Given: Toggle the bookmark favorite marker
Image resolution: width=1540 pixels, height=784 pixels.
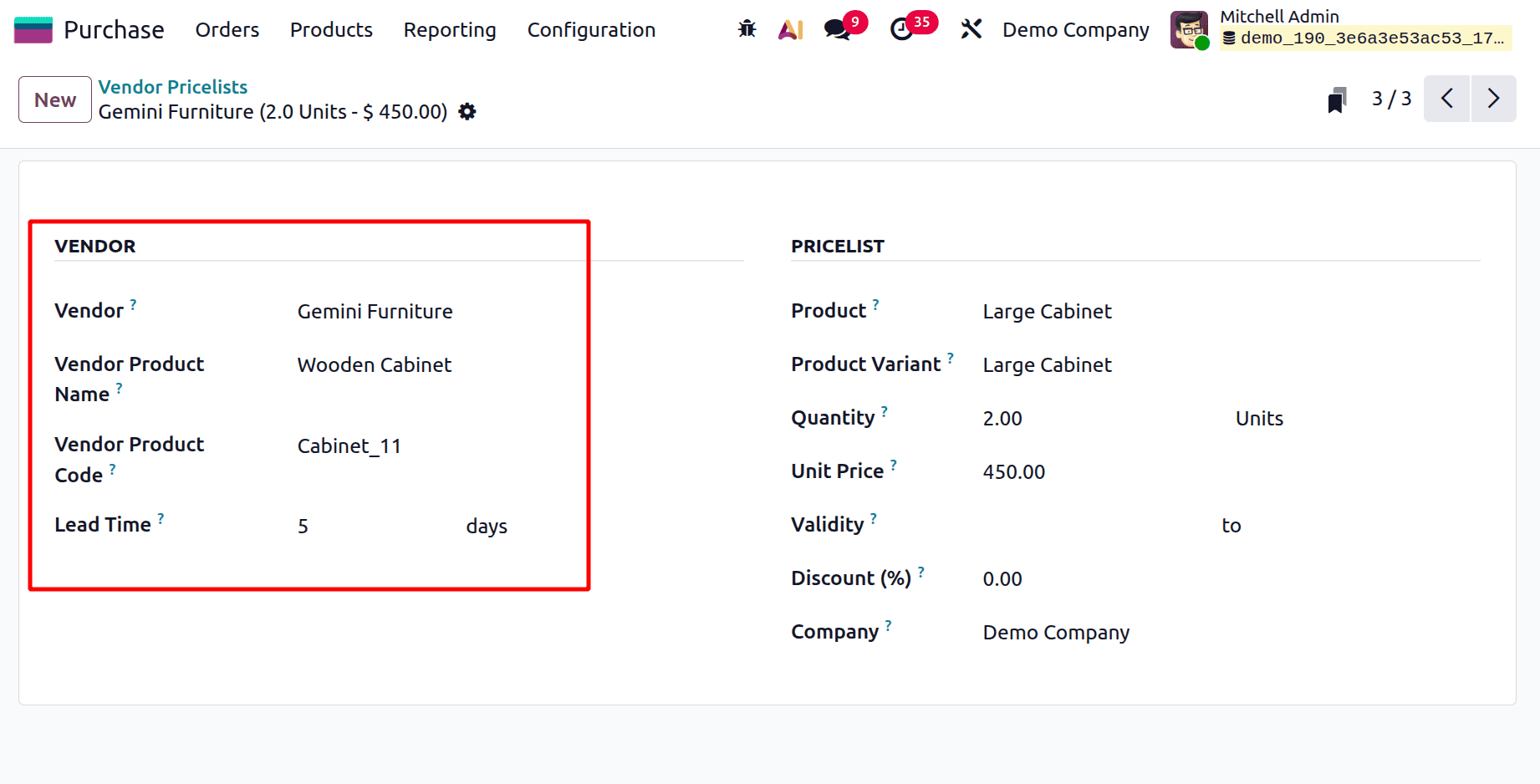Looking at the screenshot, I should coord(1337,98).
